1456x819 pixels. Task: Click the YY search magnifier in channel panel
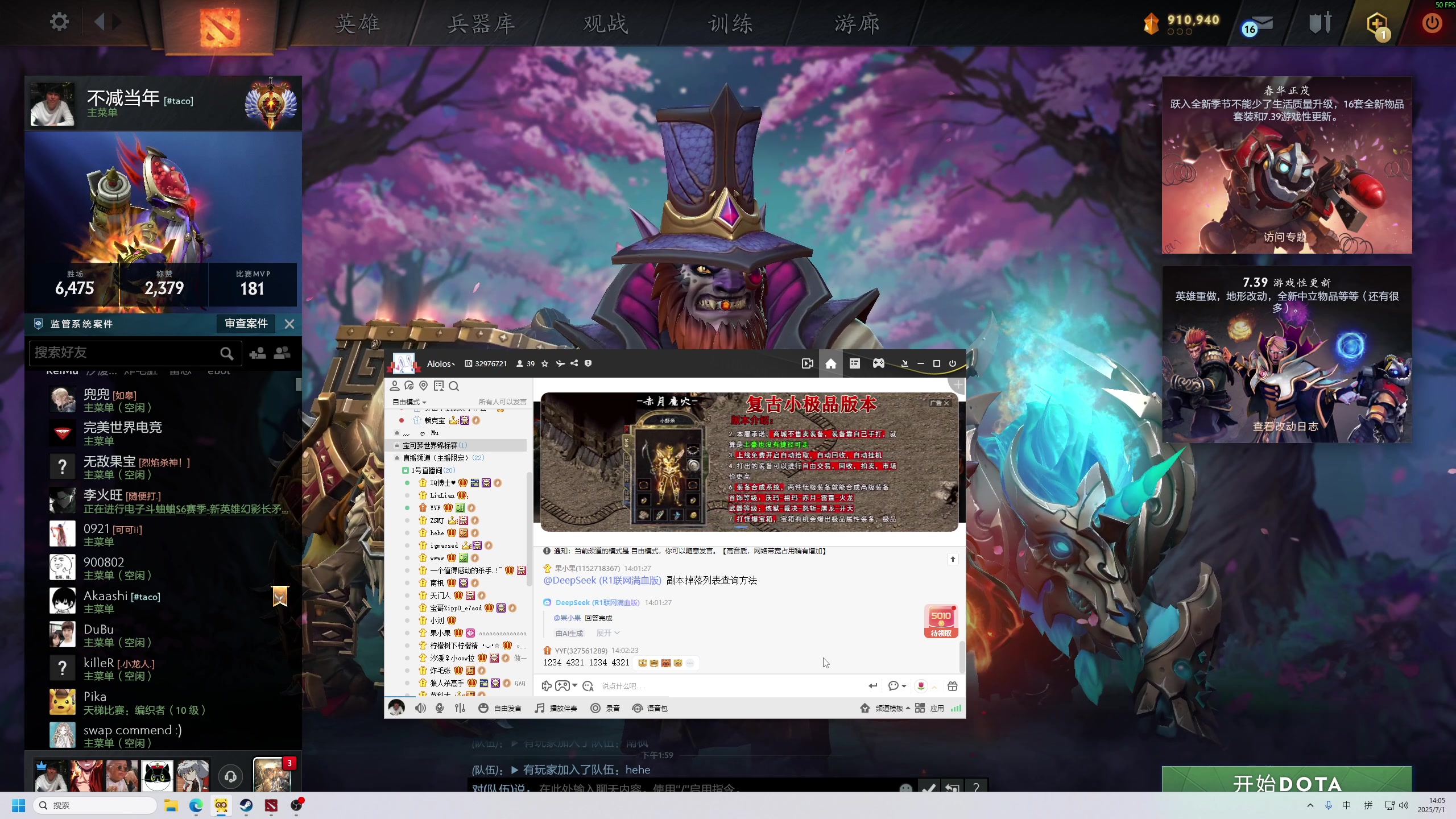(x=454, y=386)
